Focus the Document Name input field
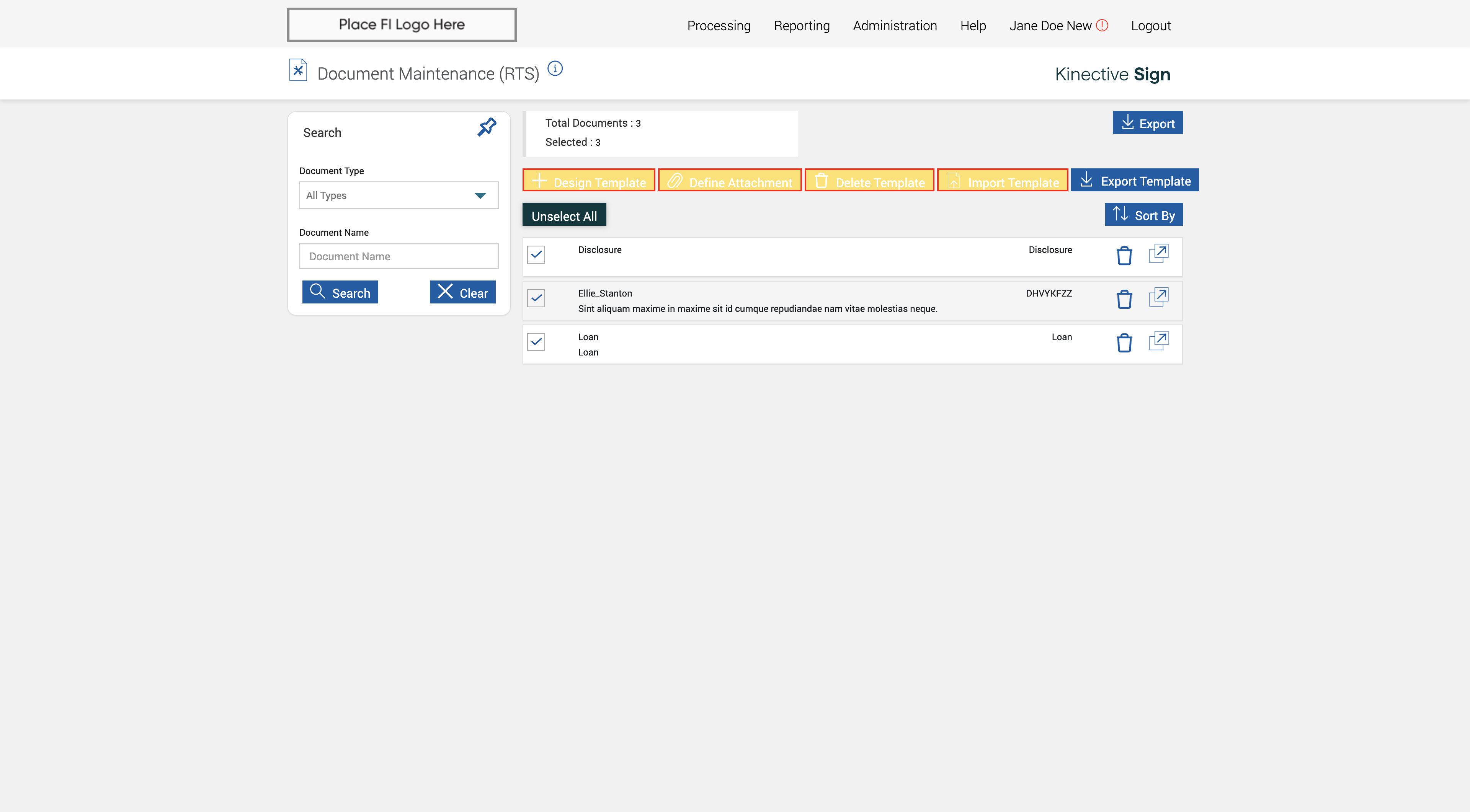This screenshot has width=1470, height=812. click(398, 256)
